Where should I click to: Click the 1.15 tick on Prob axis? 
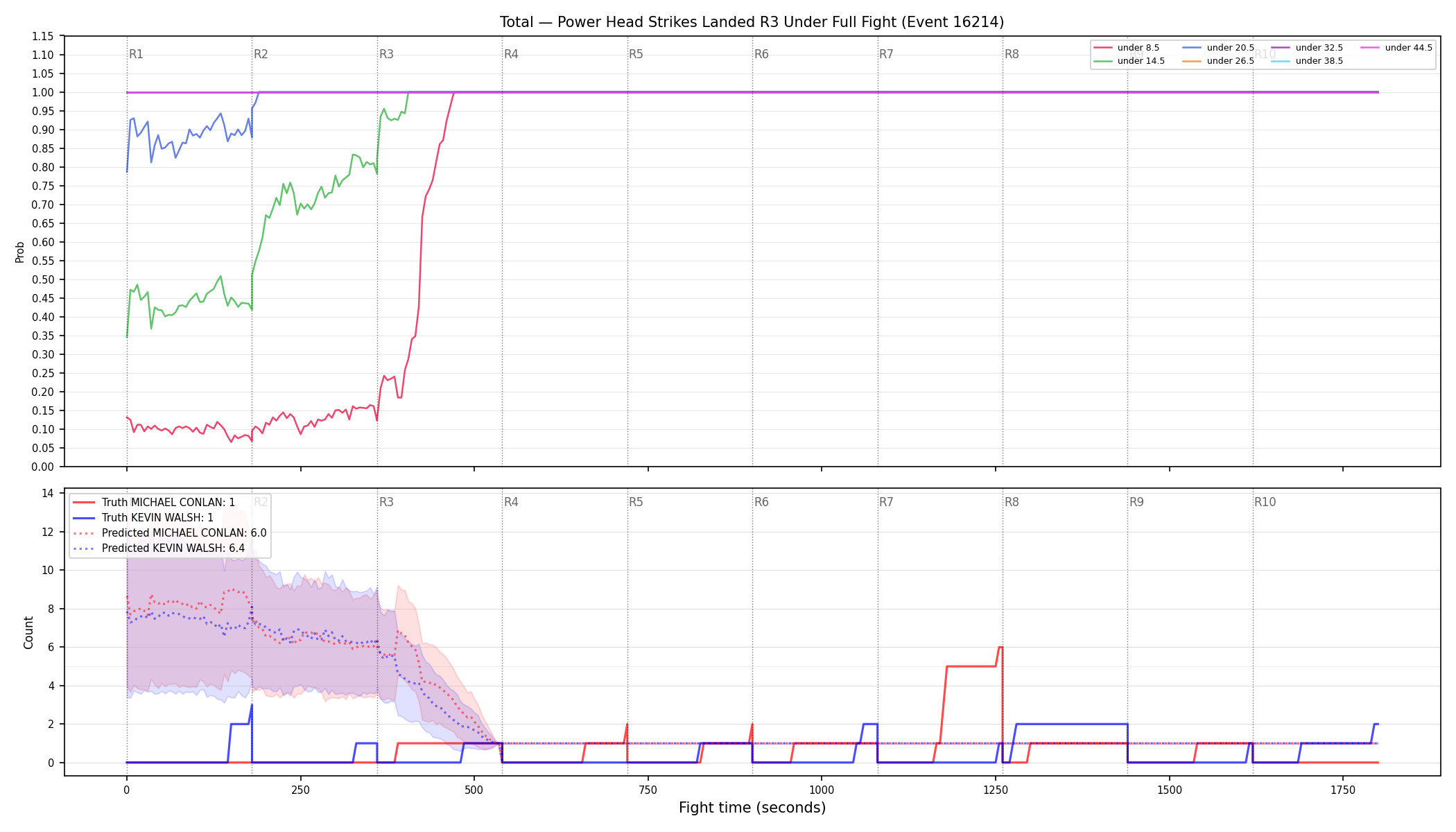pyautogui.click(x=43, y=37)
